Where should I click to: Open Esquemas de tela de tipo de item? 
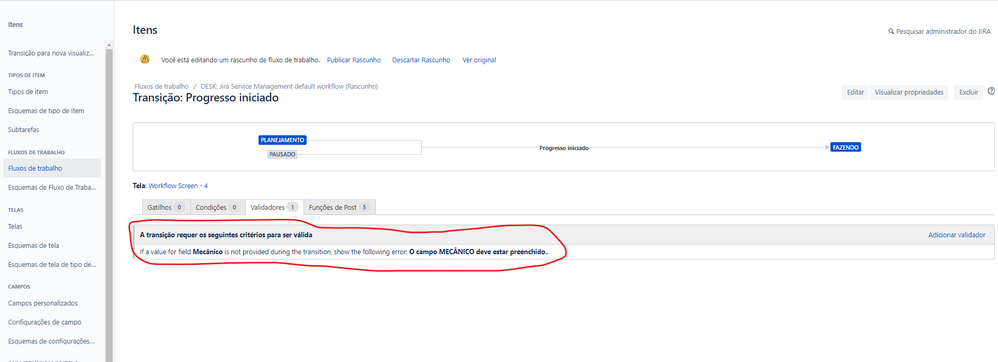click(x=52, y=264)
